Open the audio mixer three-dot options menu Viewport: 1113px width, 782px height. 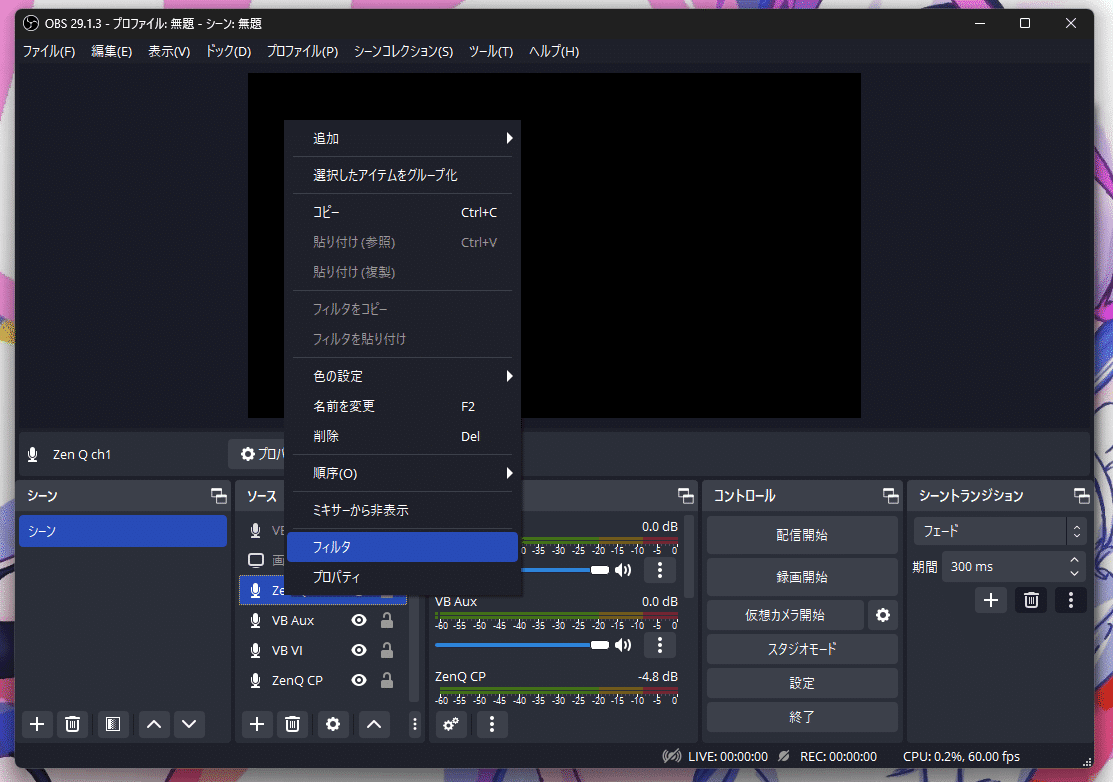[490, 724]
